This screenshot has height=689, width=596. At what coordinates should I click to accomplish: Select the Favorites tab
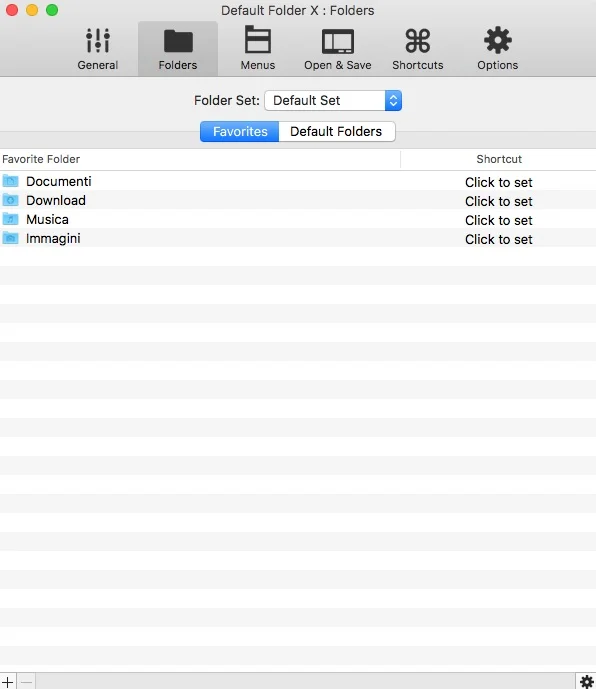(x=240, y=131)
